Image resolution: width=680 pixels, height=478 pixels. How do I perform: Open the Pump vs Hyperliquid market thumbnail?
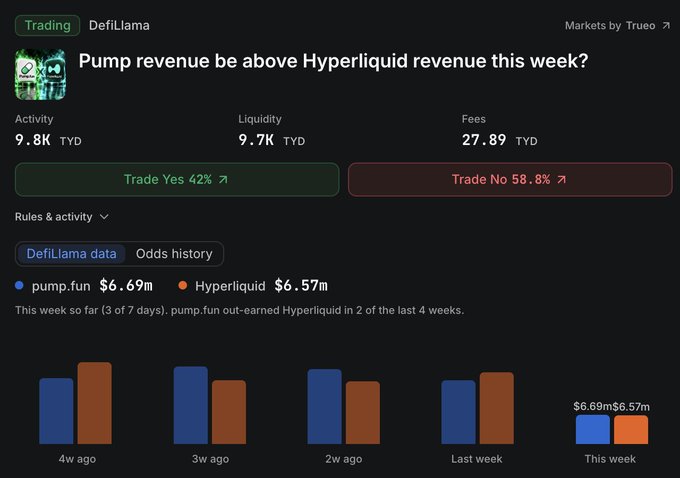[x=40, y=74]
